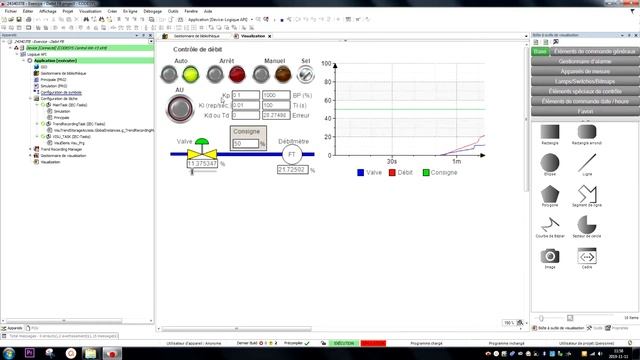Viewport: 640px width, 360px height.
Task: Open the Fichier menu
Action: [x=11, y=11]
